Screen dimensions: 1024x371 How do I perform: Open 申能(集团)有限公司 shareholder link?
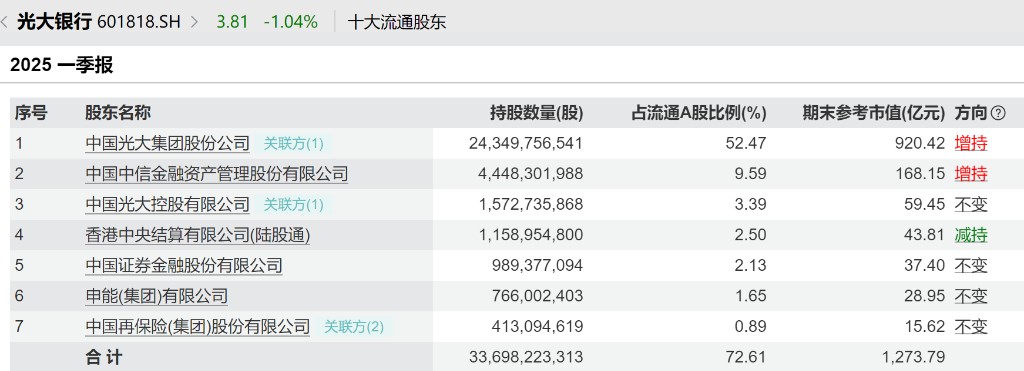point(156,296)
